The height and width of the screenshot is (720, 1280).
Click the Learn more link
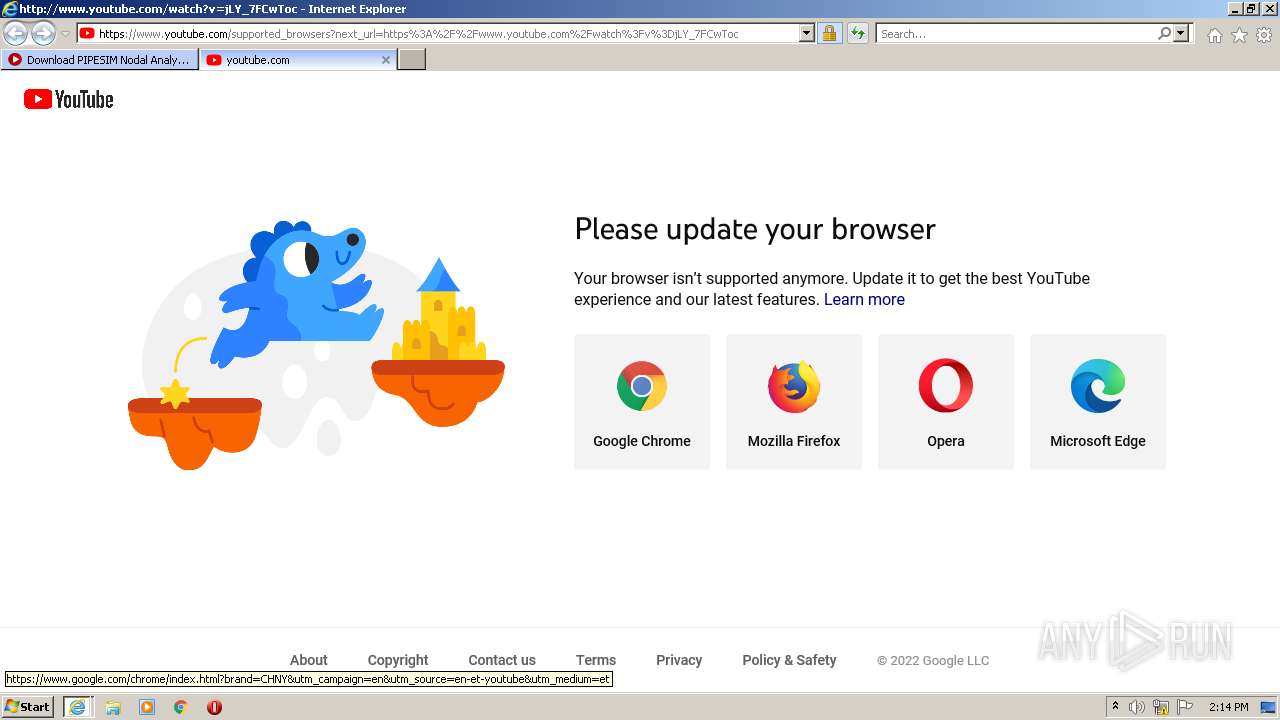(x=864, y=299)
